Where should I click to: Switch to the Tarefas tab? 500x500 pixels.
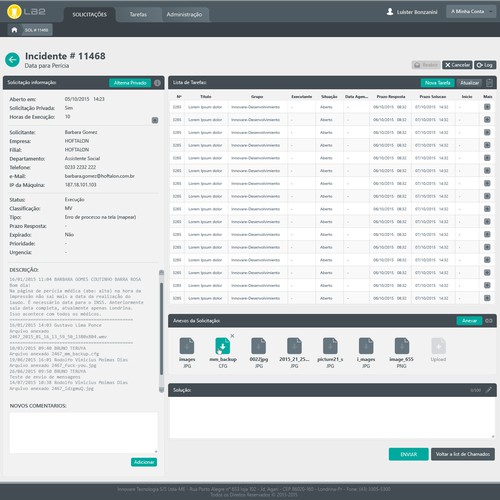(x=138, y=14)
